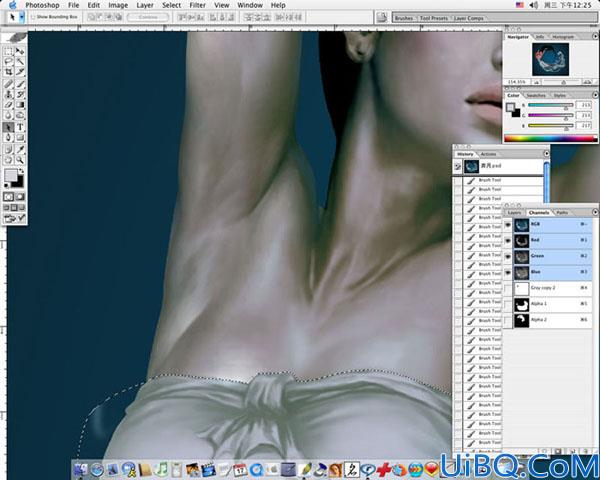Select the Eraser tool
600x480 pixels.
(x=8, y=105)
